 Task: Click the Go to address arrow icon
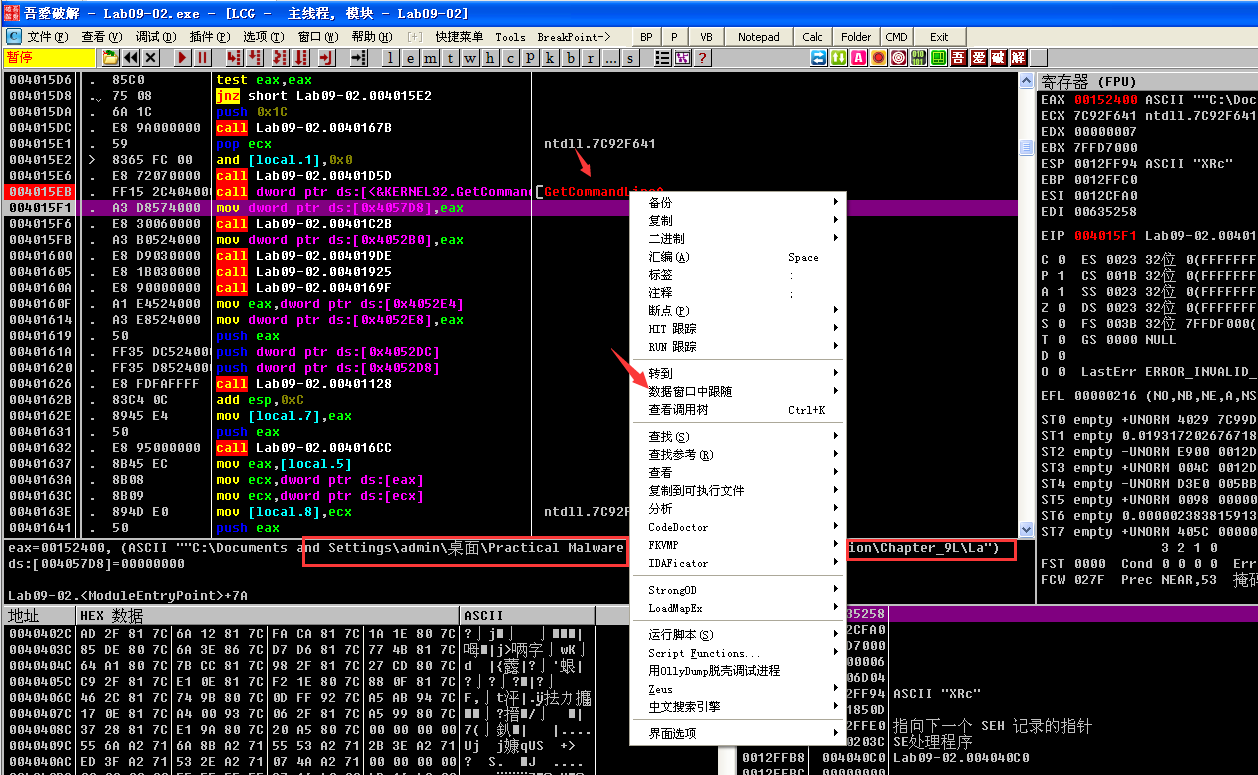pos(359,58)
